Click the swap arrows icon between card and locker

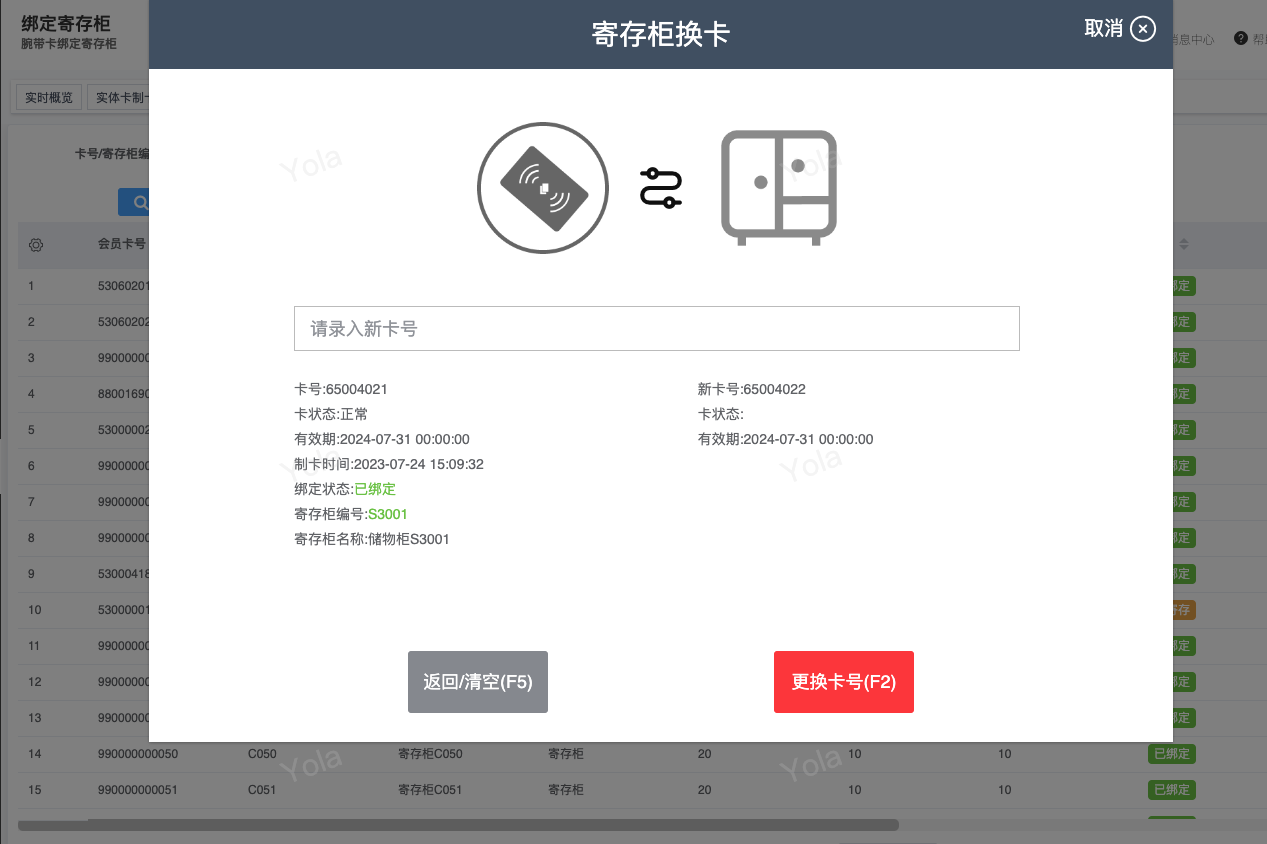point(661,188)
